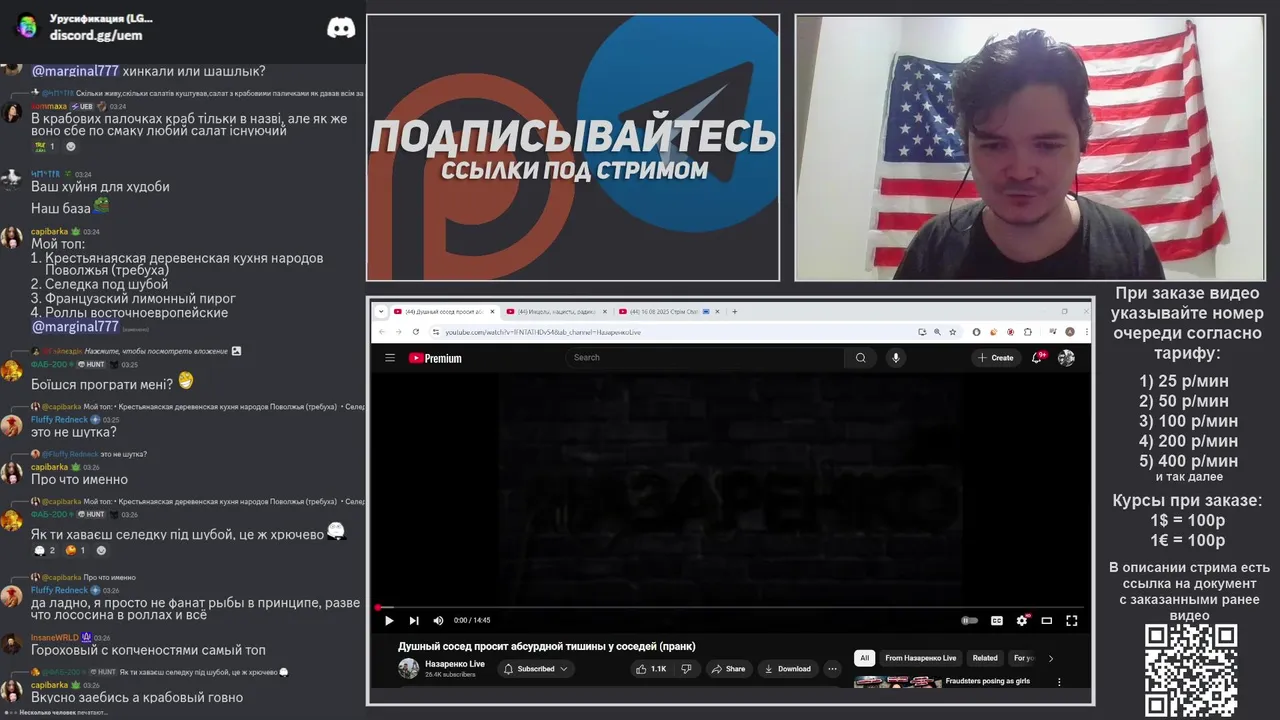Open Fraudsters posing as girls title

click(x=988, y=681)
